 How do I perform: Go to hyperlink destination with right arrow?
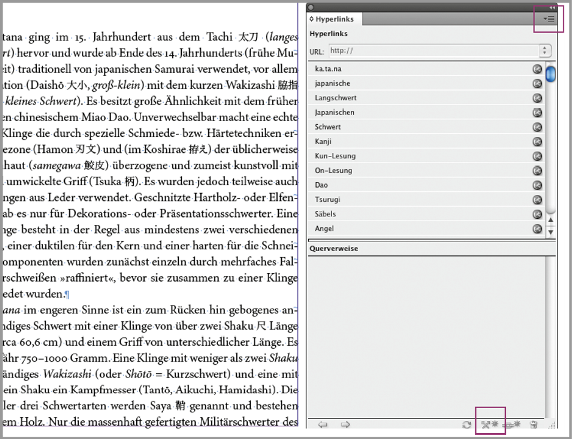tap(345, 424)
